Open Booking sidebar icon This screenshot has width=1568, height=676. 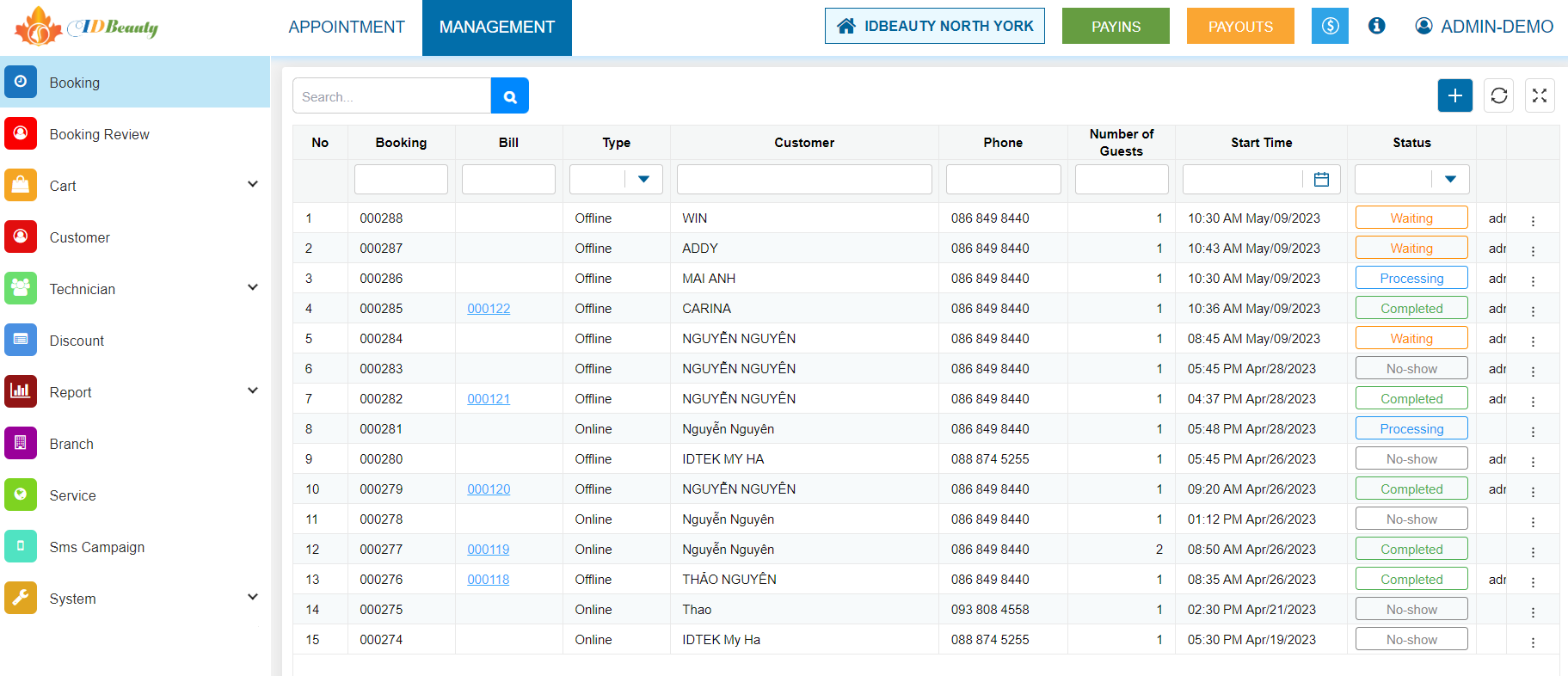pos(21,82)
